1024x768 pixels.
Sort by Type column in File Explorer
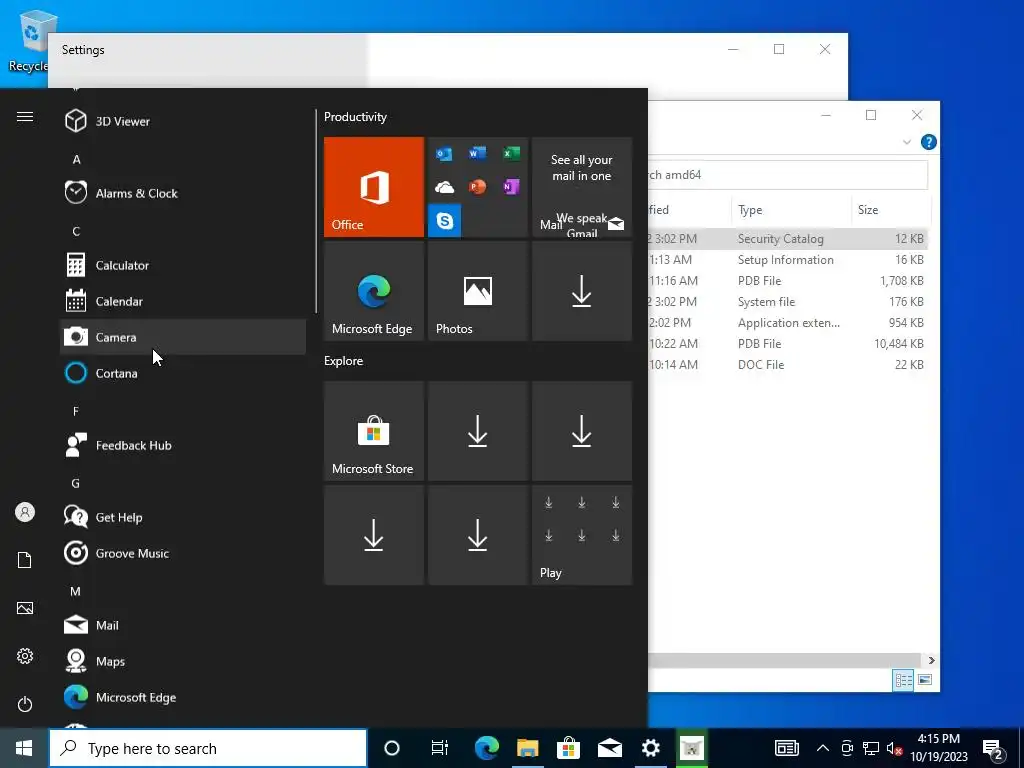[x=791, y=210]
